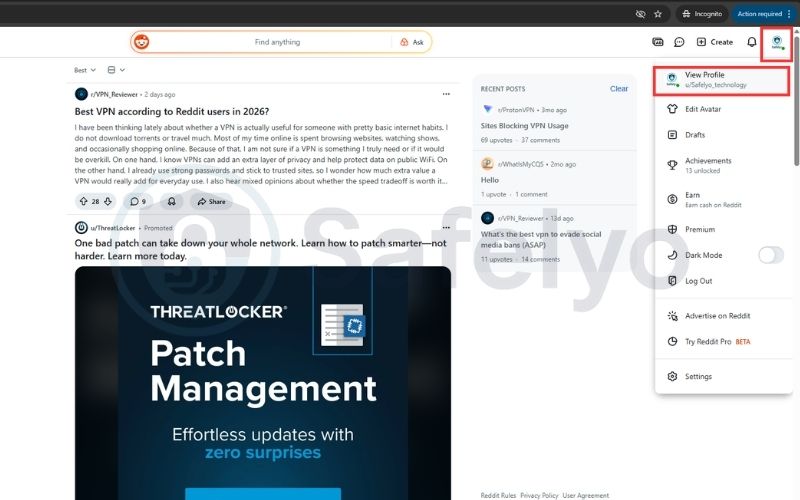
Task: Bookmark this page with the star icon
Action: point(658,14)
